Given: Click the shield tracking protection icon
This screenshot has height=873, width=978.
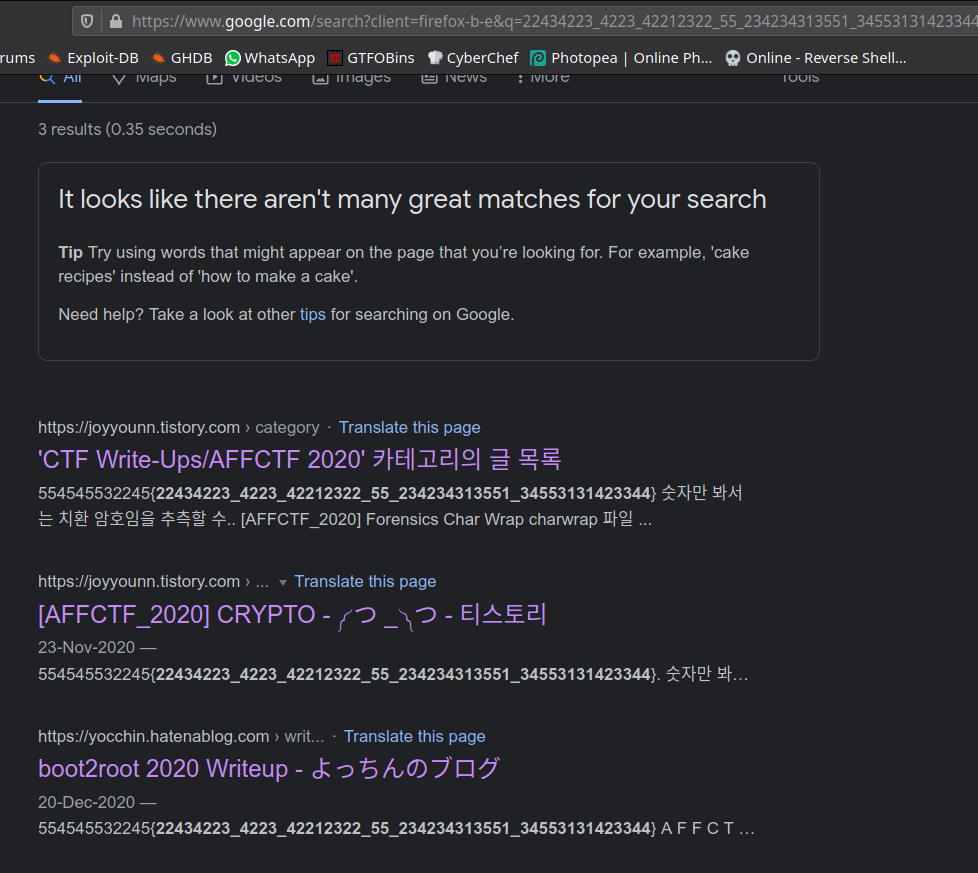Looking at the screenshot, I should 87,21.
